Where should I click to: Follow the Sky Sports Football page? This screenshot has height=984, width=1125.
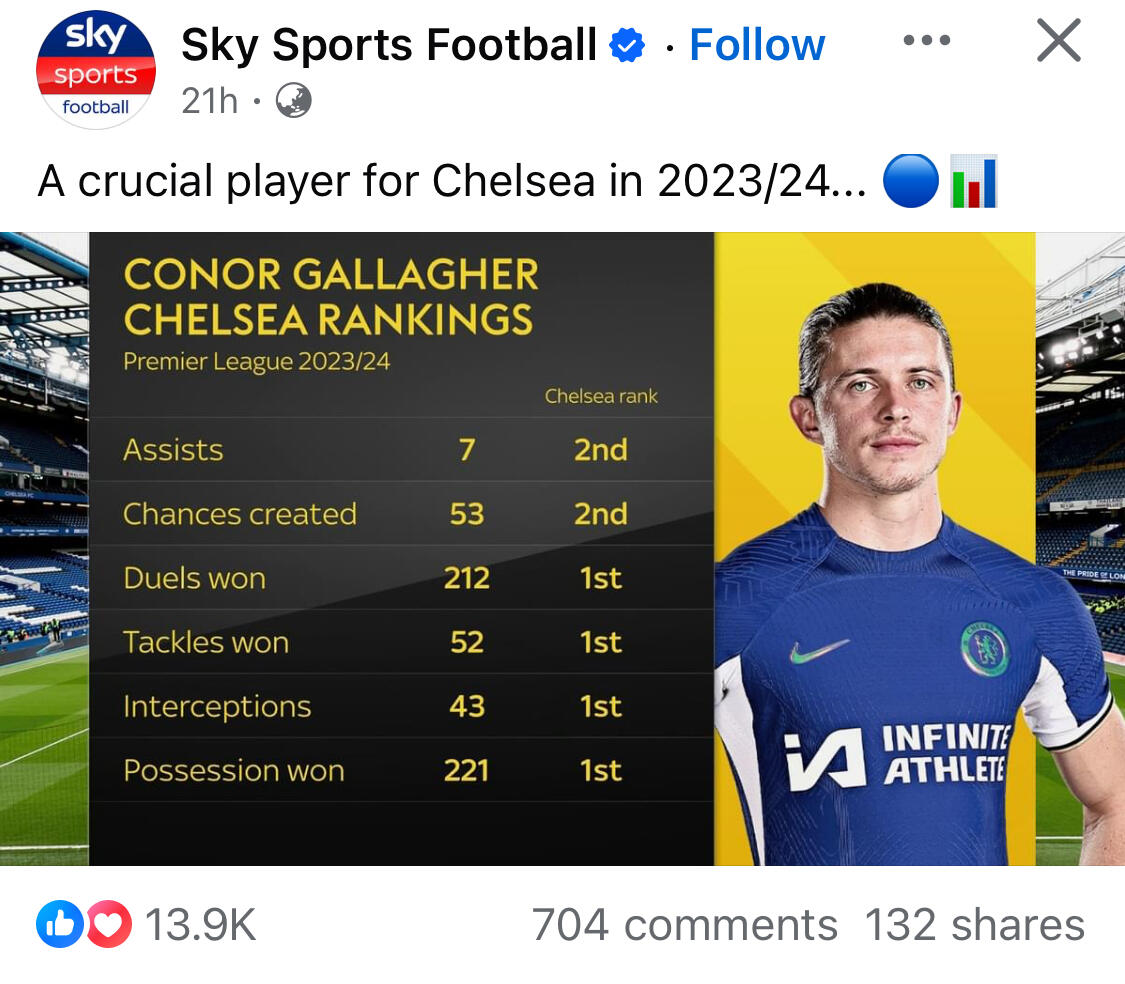(757, 45)
